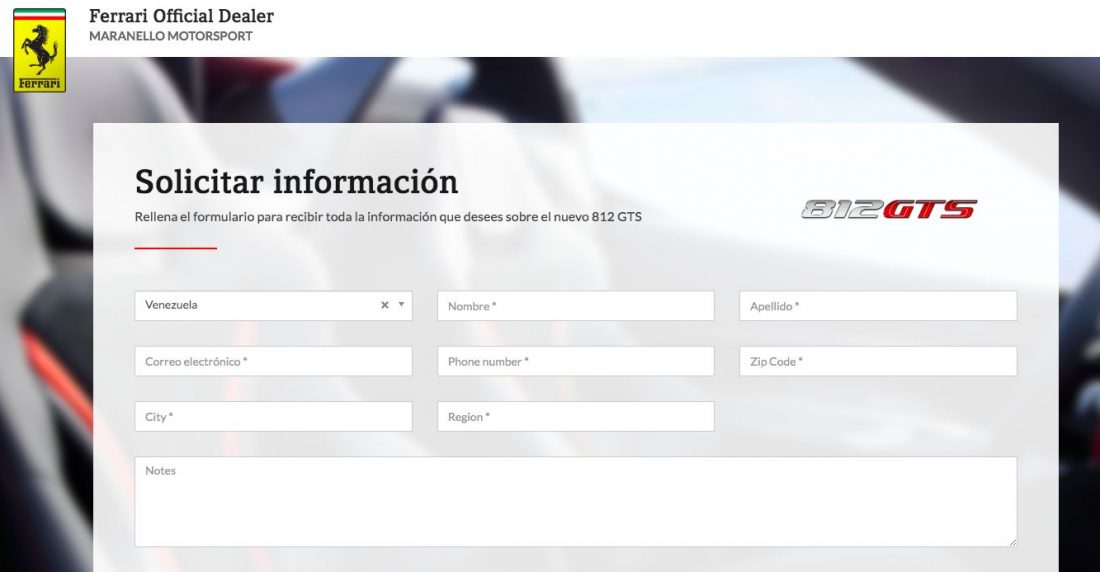Focus the Apellido input field

coord(878,306)
